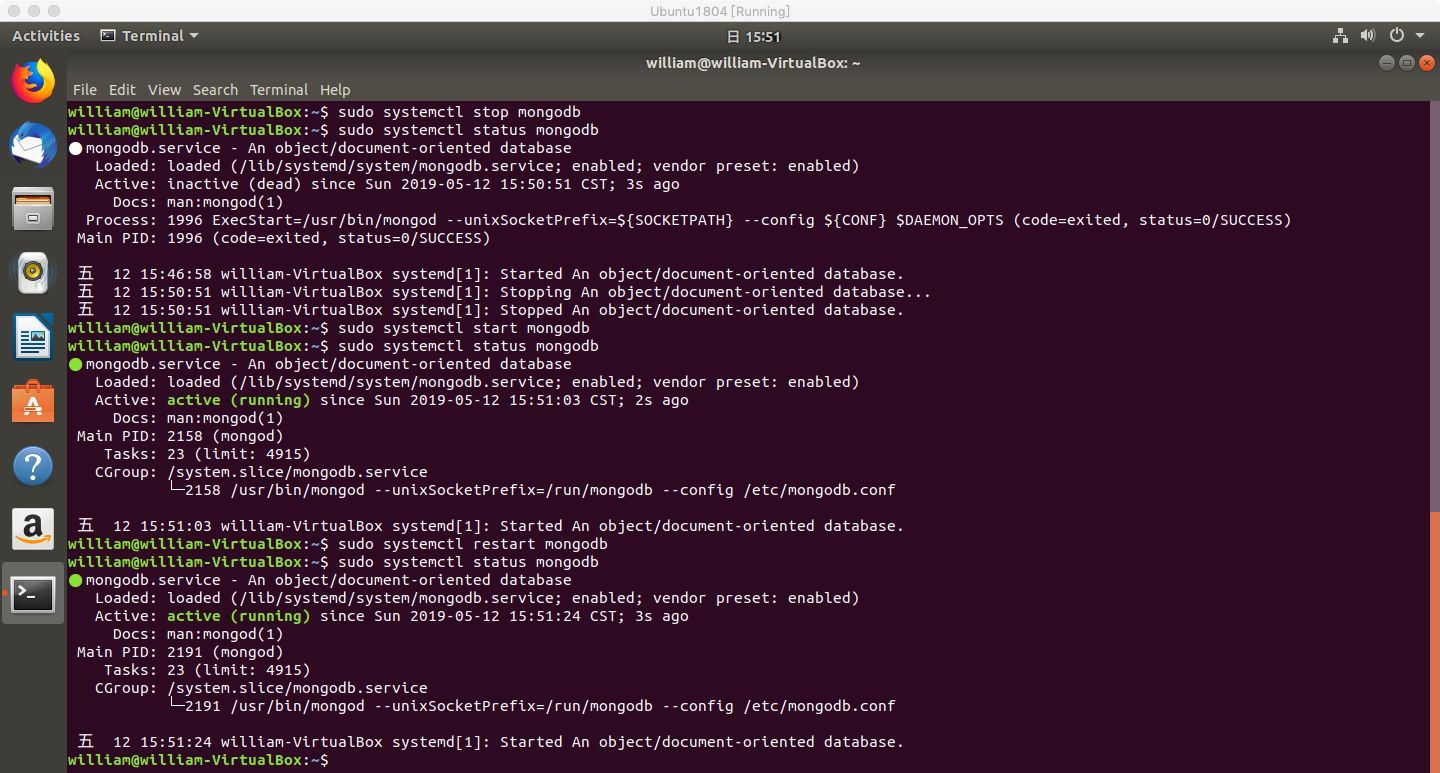
Task: Open Ubuntu Software from the dock
Action: 33,401
